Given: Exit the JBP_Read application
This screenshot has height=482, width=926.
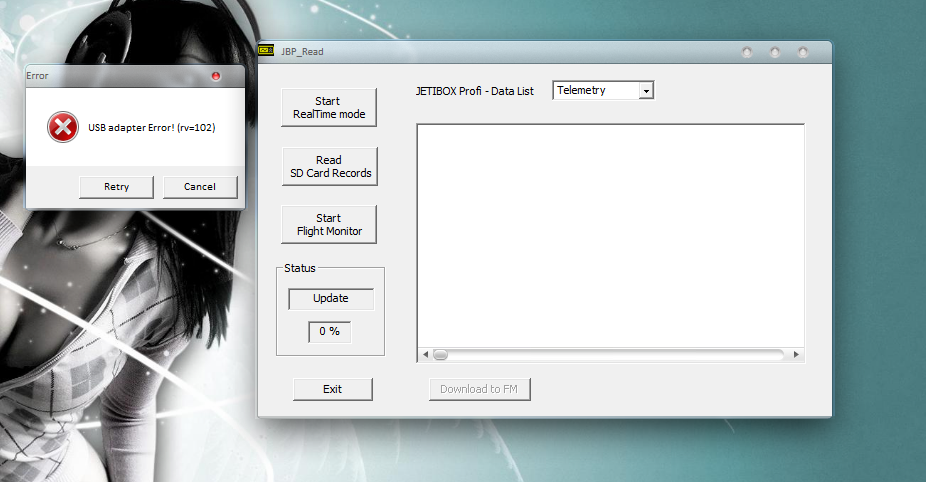Looking at the screenshot, I should coord(332,389).
